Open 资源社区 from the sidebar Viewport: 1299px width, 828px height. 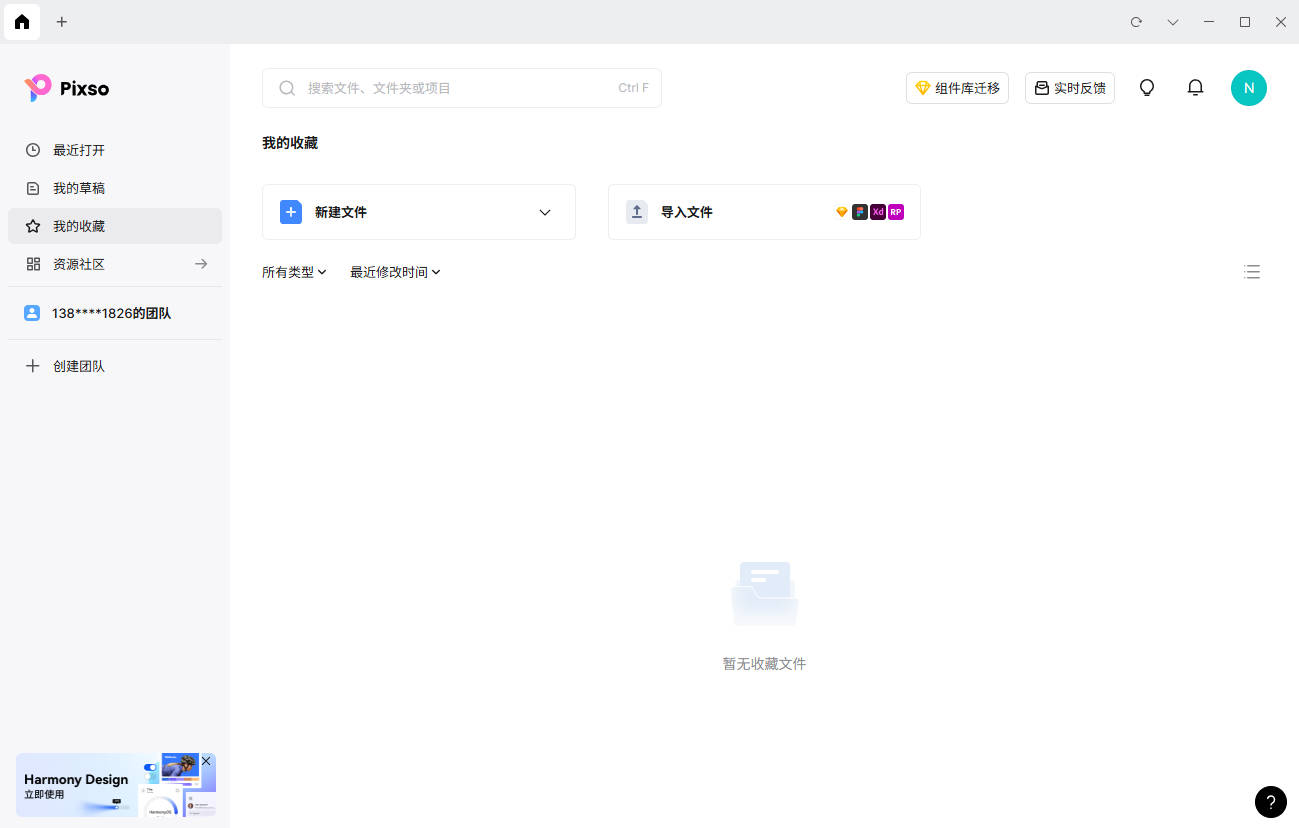coord(79,264)
